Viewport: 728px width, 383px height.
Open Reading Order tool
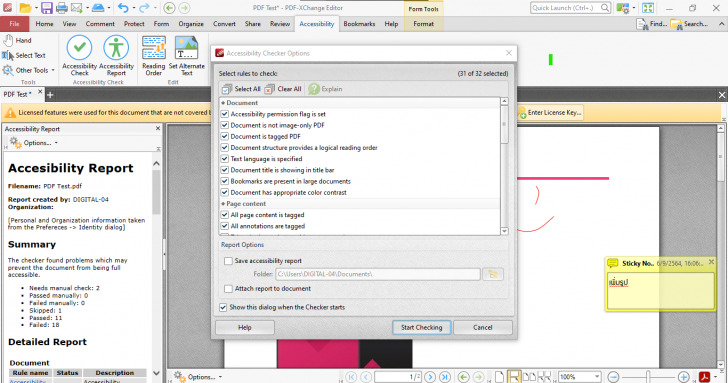pyautogui.click(x=154, y=55)
